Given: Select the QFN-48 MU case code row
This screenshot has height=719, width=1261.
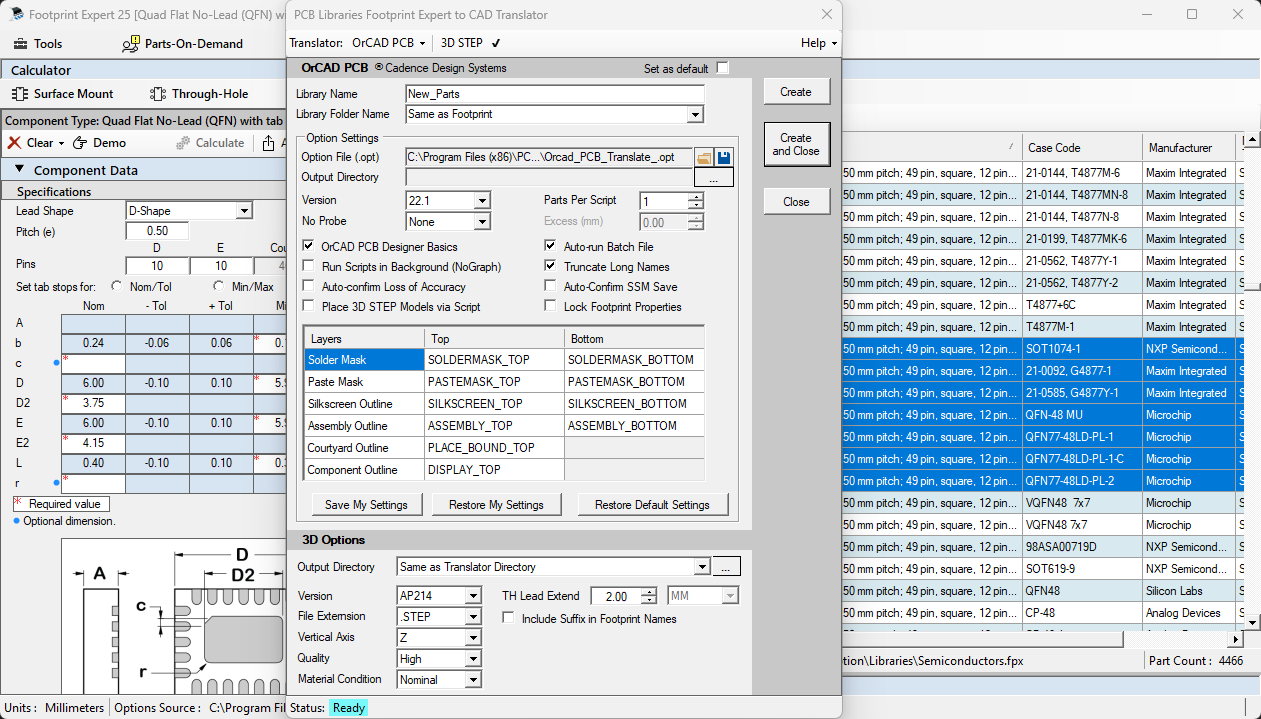Looking at the screenshot, I should click(1083, 415).
